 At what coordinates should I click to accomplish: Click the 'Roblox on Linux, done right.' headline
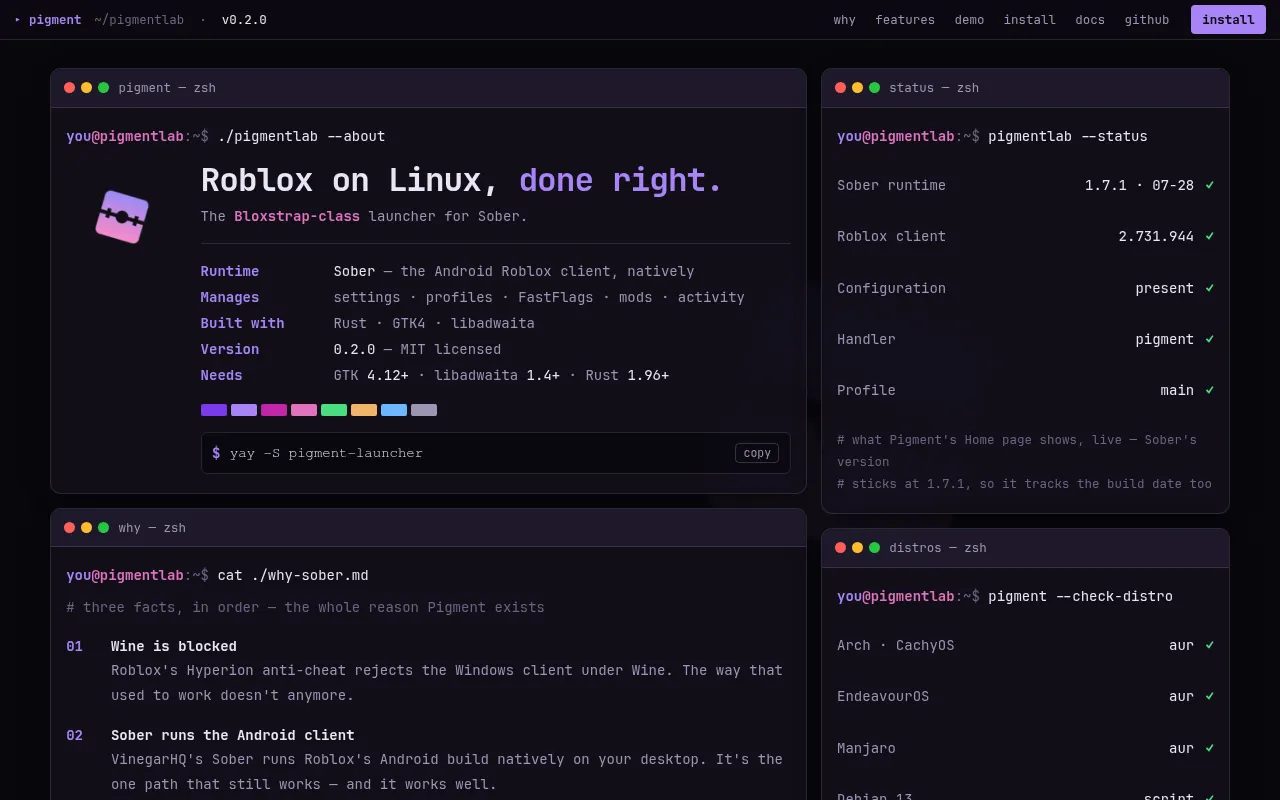(x=461, y=181)
